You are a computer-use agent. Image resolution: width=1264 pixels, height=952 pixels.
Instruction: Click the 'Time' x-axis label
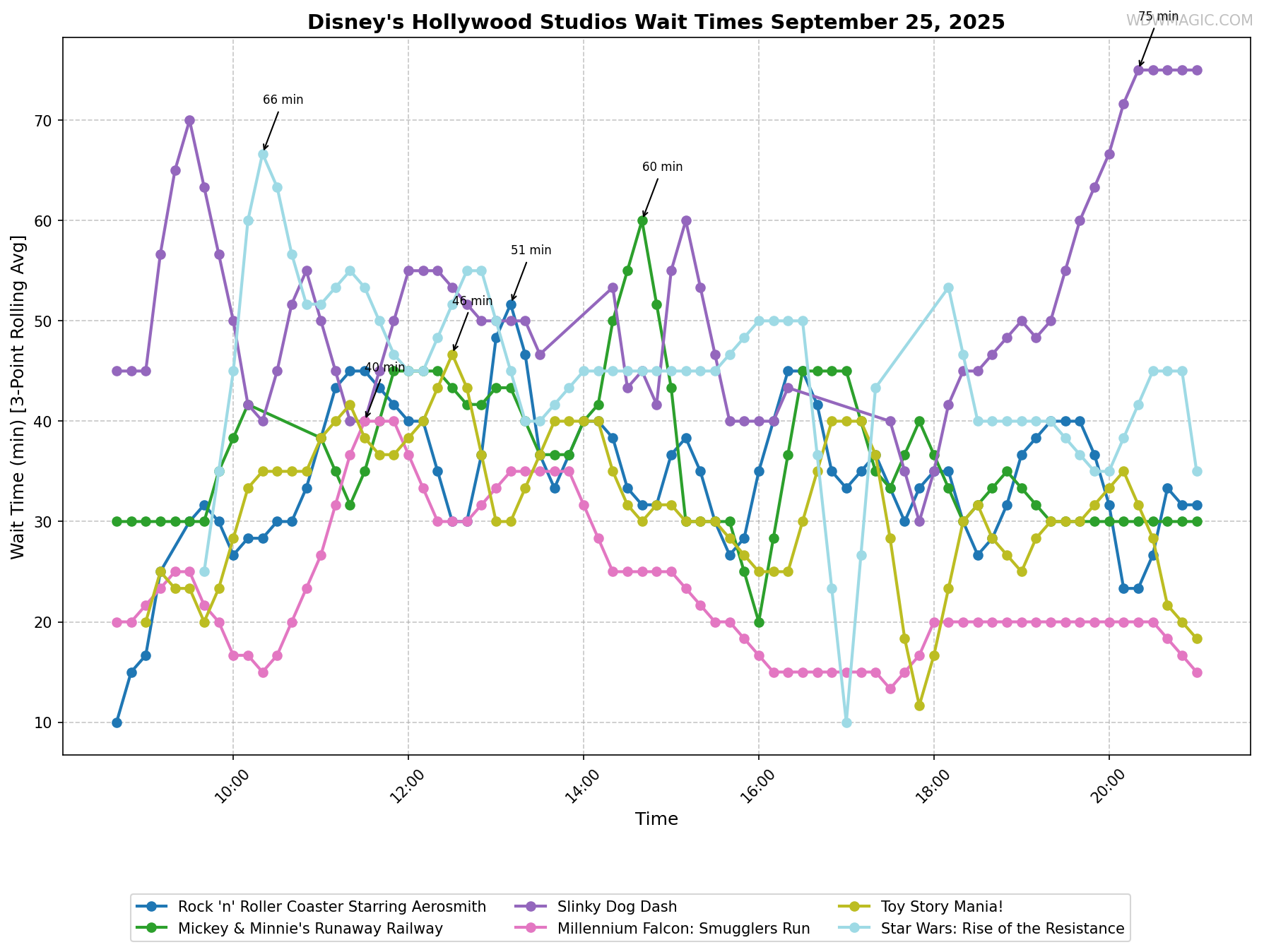[x=656, y=819]
